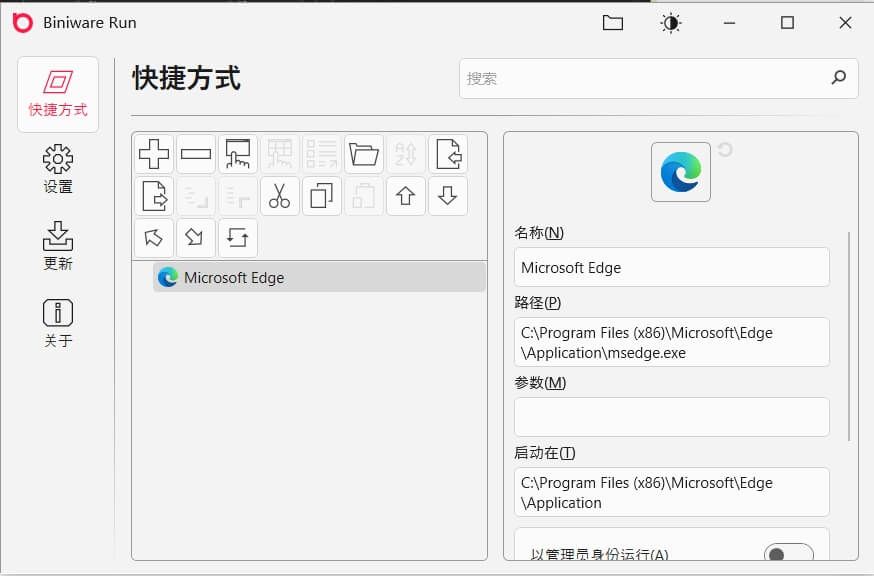Open the folder icon in the title bar
874x576 pixels.
click(x=613, y=23)
